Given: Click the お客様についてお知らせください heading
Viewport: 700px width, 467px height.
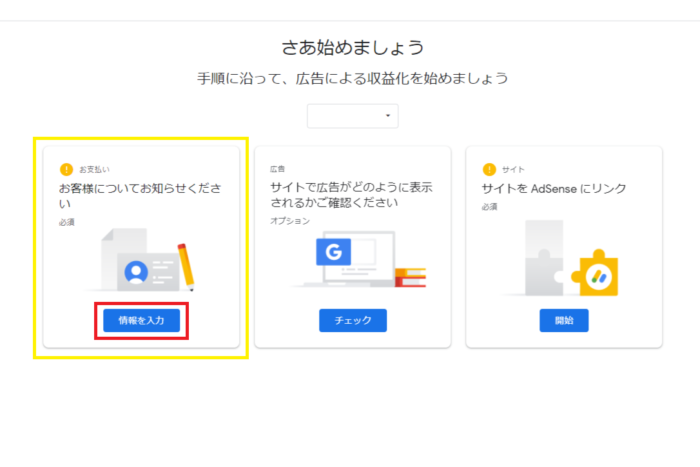Looking at the screenshot, I should pyautogui.click(x=140, y=196).
